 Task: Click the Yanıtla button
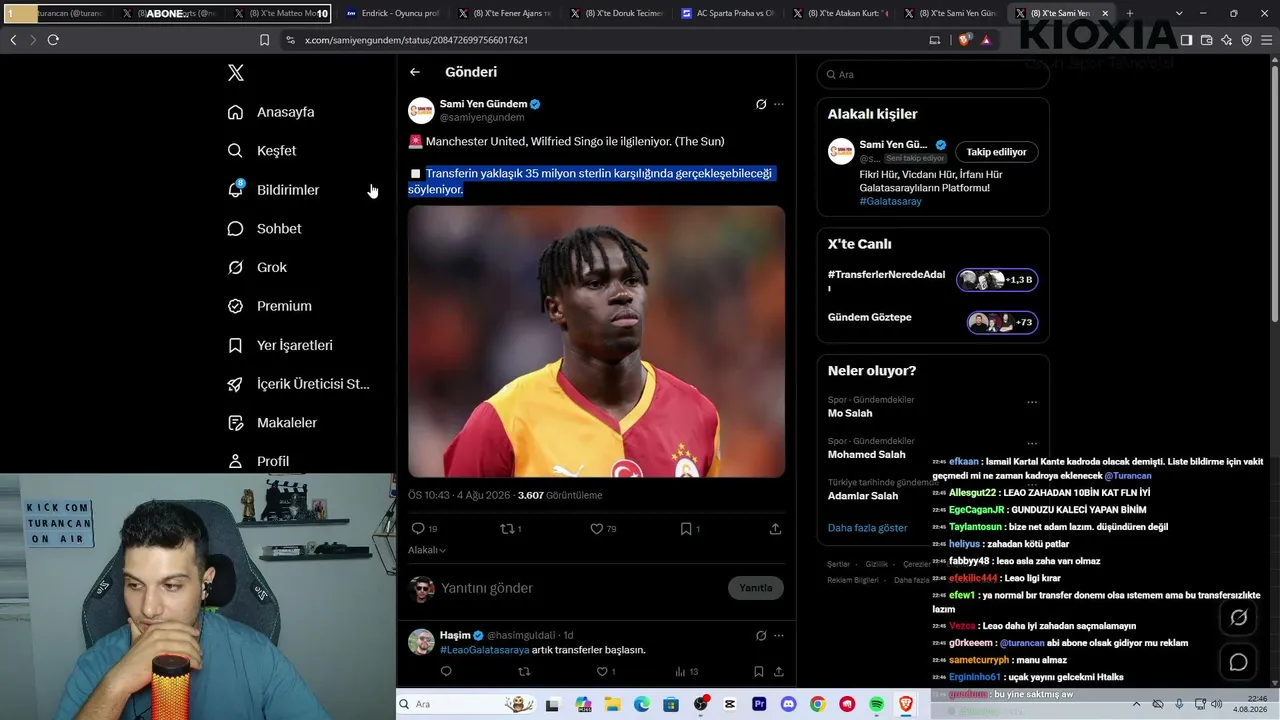755,588
